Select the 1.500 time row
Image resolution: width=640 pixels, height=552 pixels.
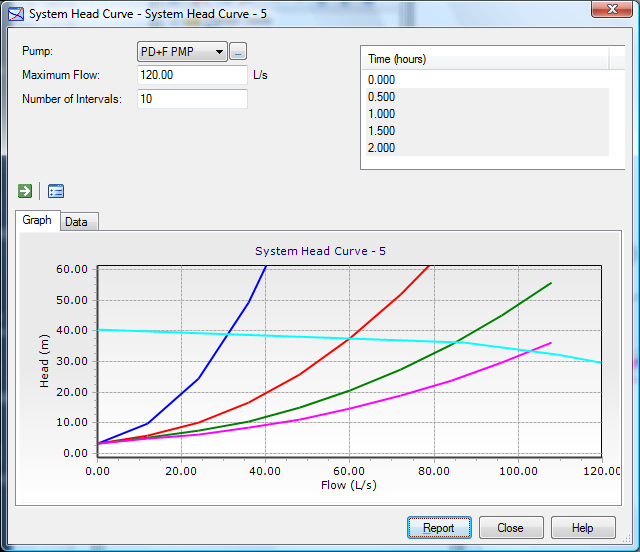tap(487, 131)
